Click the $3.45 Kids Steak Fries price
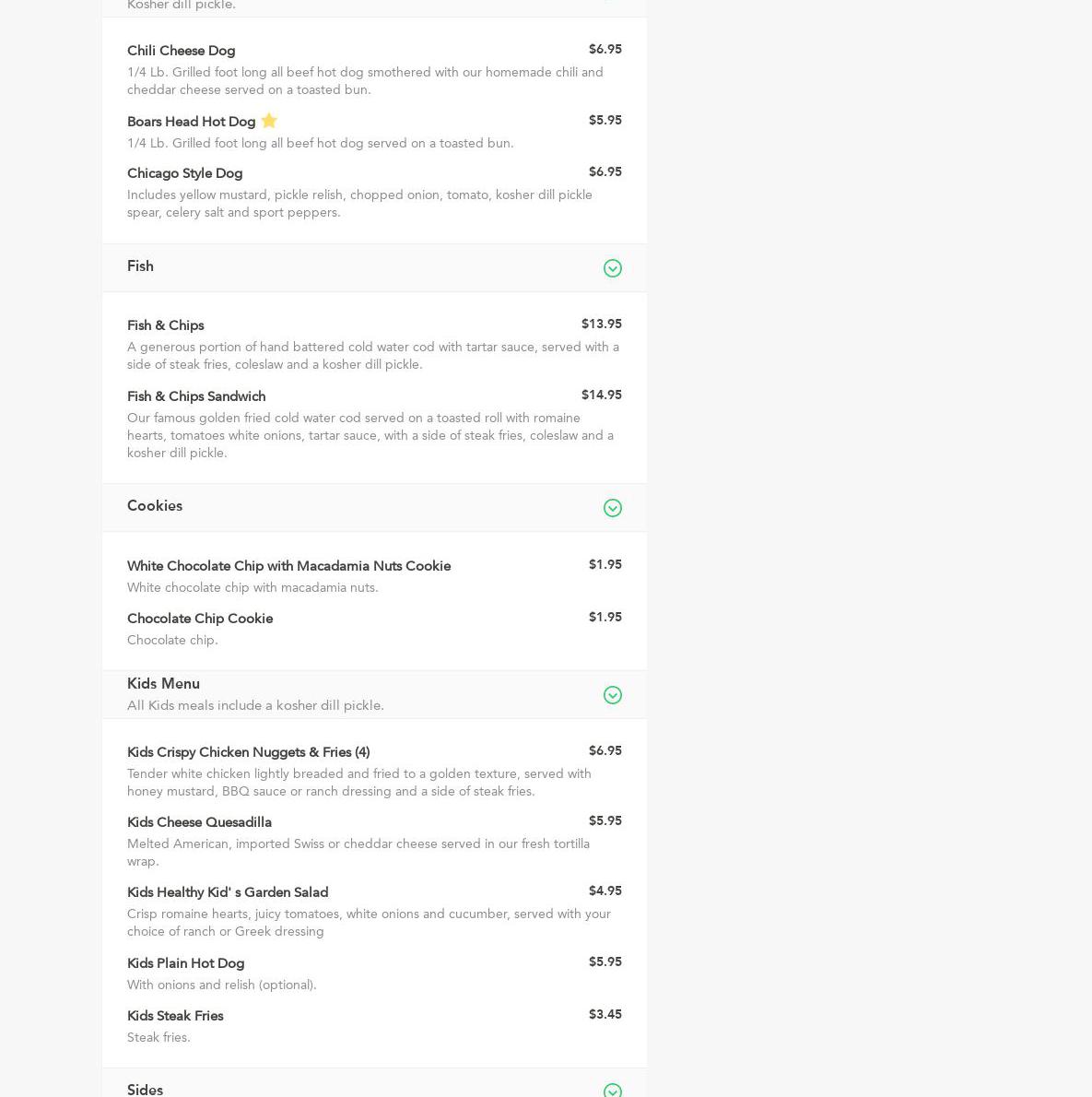 tap(605, 1014)
